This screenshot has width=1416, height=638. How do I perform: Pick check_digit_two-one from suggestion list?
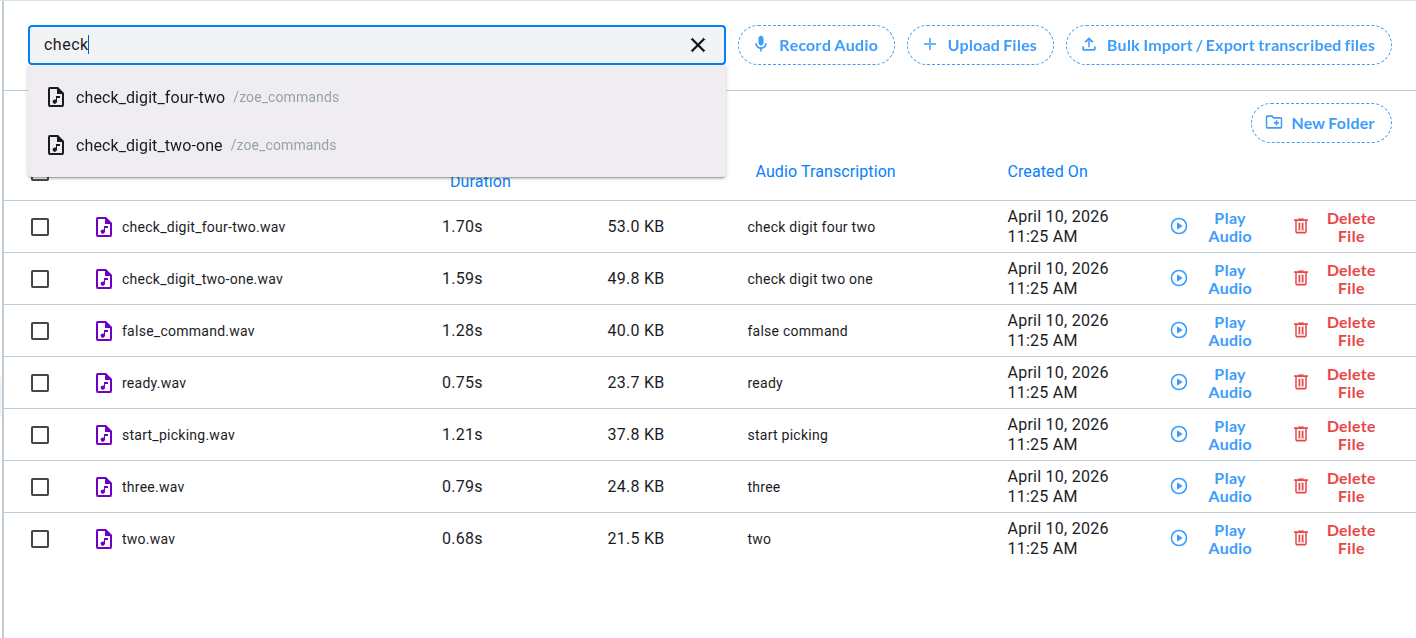point(149,145)
